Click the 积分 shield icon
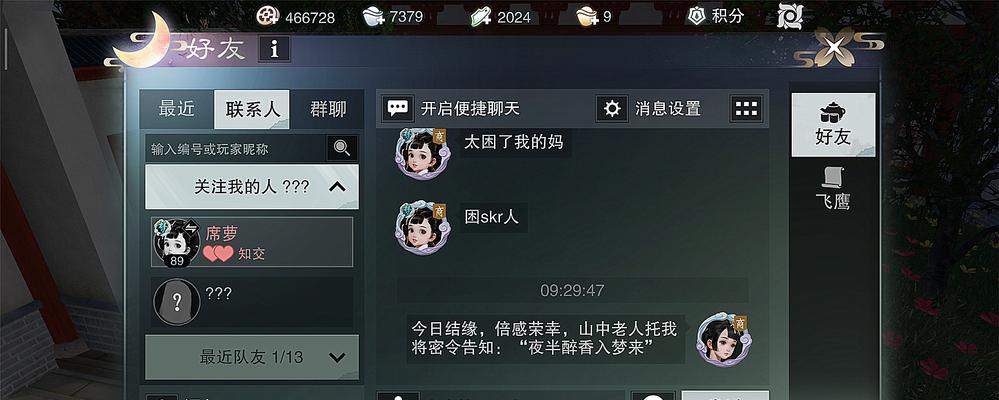 [696, 16]
